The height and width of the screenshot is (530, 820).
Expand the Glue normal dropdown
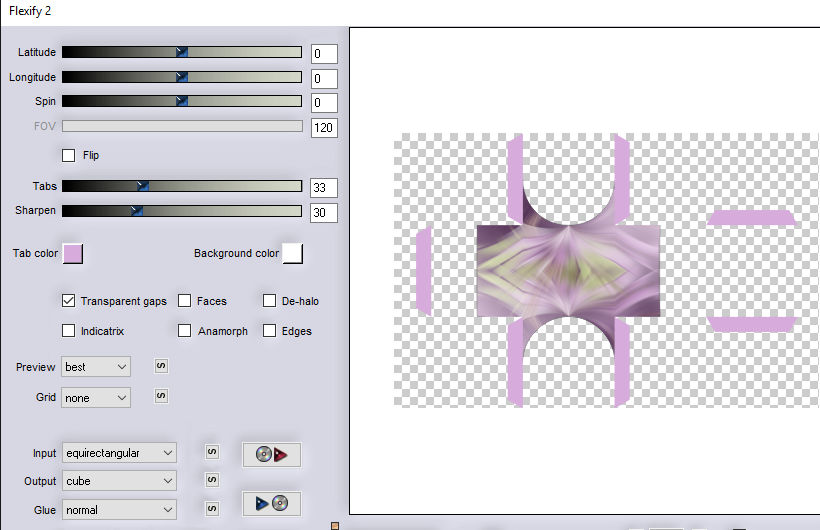pyautogui.click(x=119, y=510)
